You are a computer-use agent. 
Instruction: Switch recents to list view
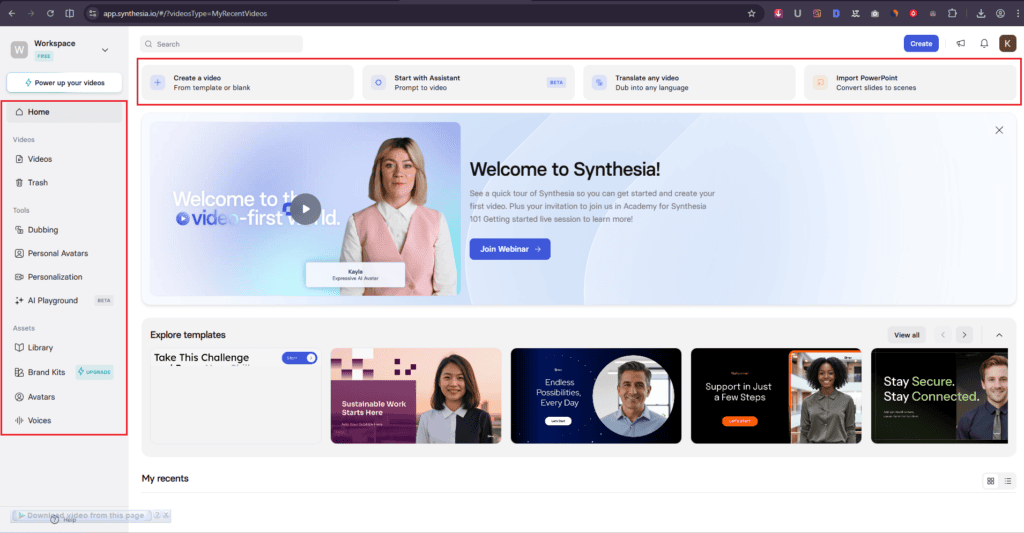[1008, 481]
